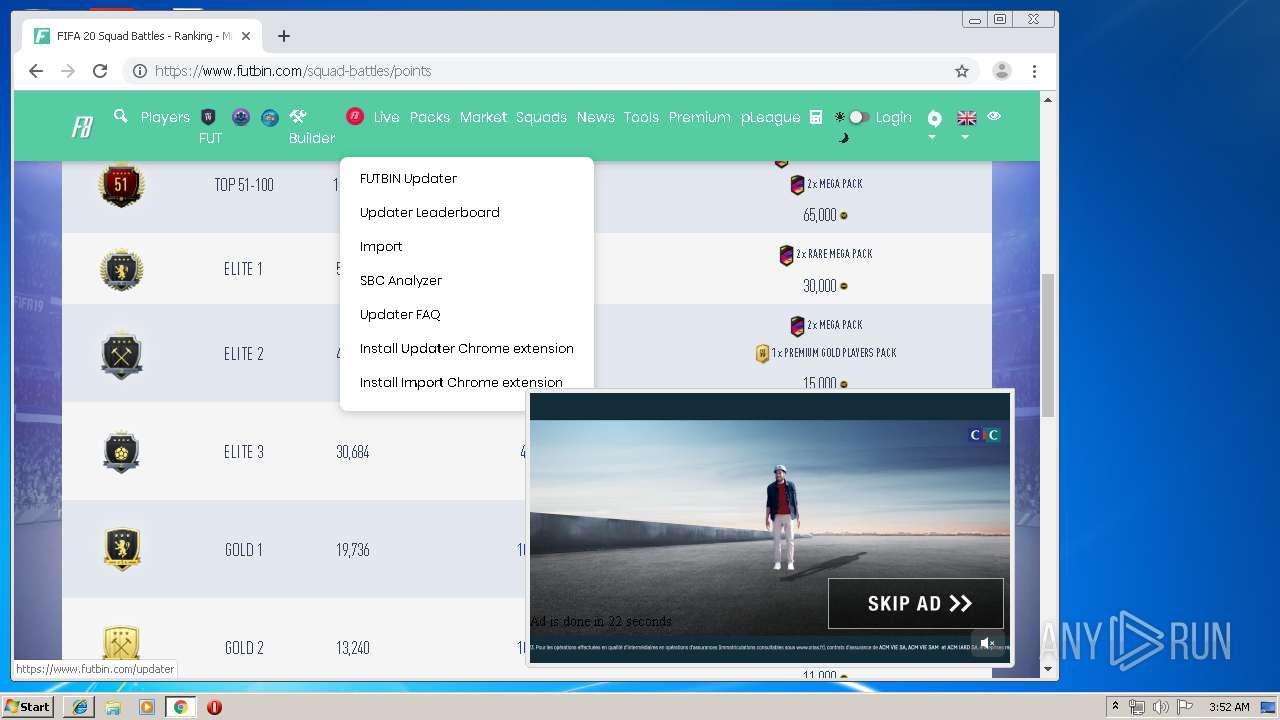Click Install Import Chrome extension
This screenshot has width=1280, height=720.
tap(461, 381)
